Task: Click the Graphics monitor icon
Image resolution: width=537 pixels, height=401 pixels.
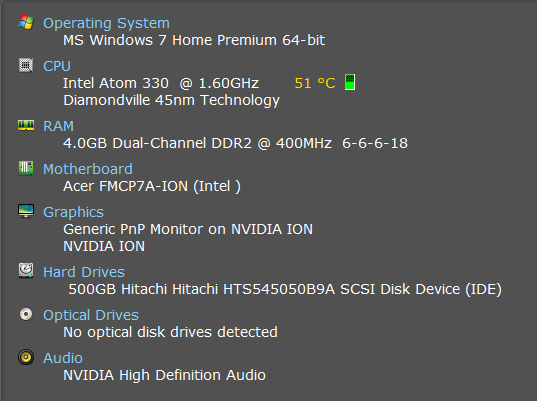Action: 26,211
